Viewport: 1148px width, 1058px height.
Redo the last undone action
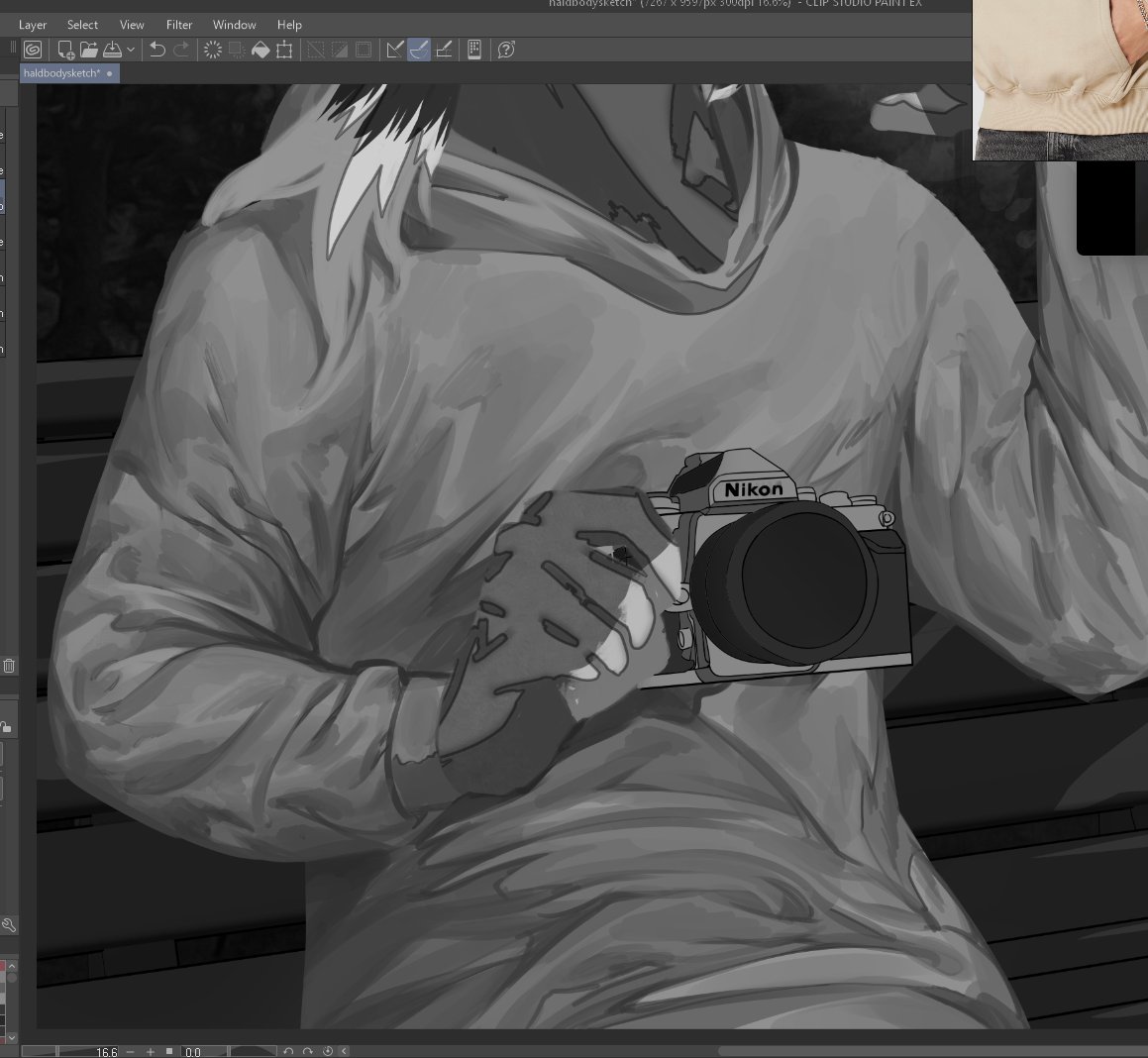(181, 50)
